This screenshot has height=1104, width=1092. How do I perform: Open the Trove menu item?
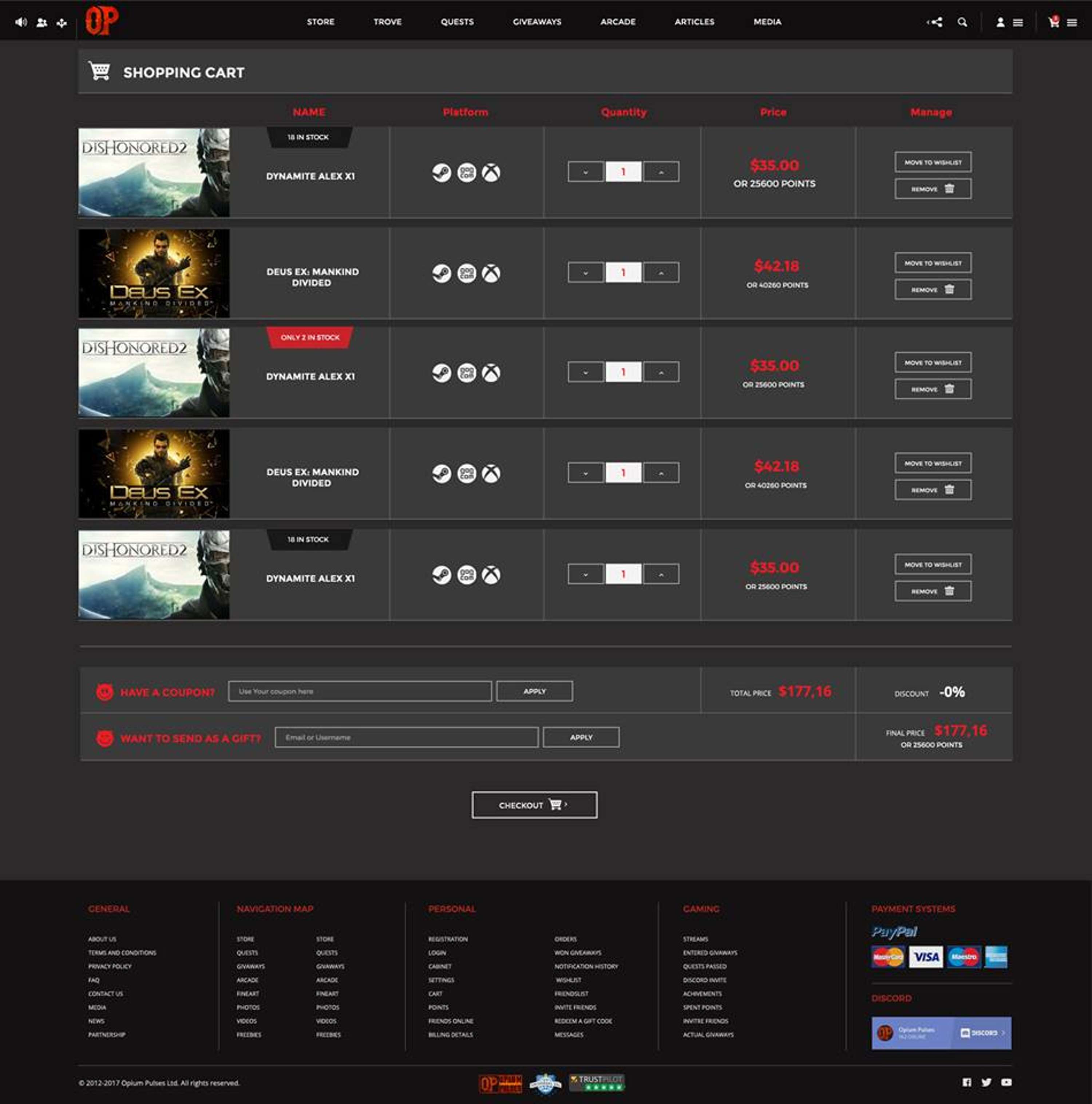click(x=388, y=22)
